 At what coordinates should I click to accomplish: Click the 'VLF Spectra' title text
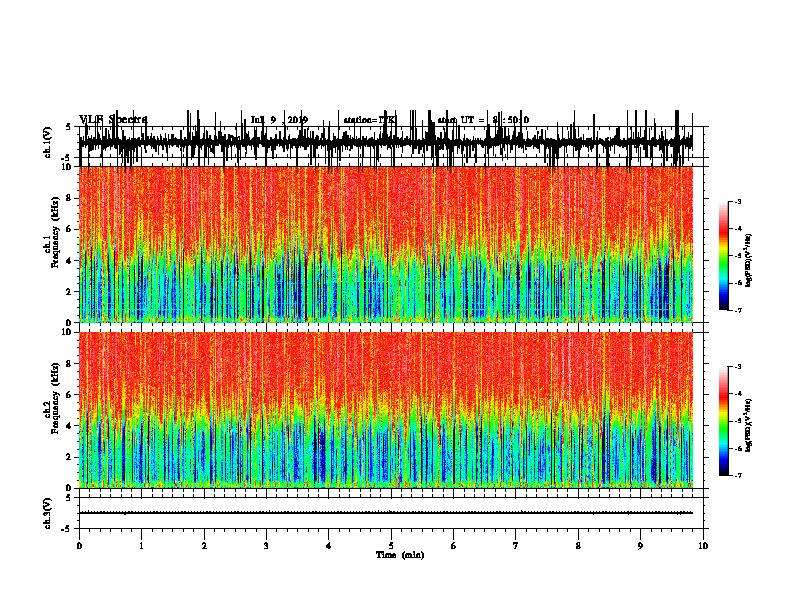tap(113, 120)
